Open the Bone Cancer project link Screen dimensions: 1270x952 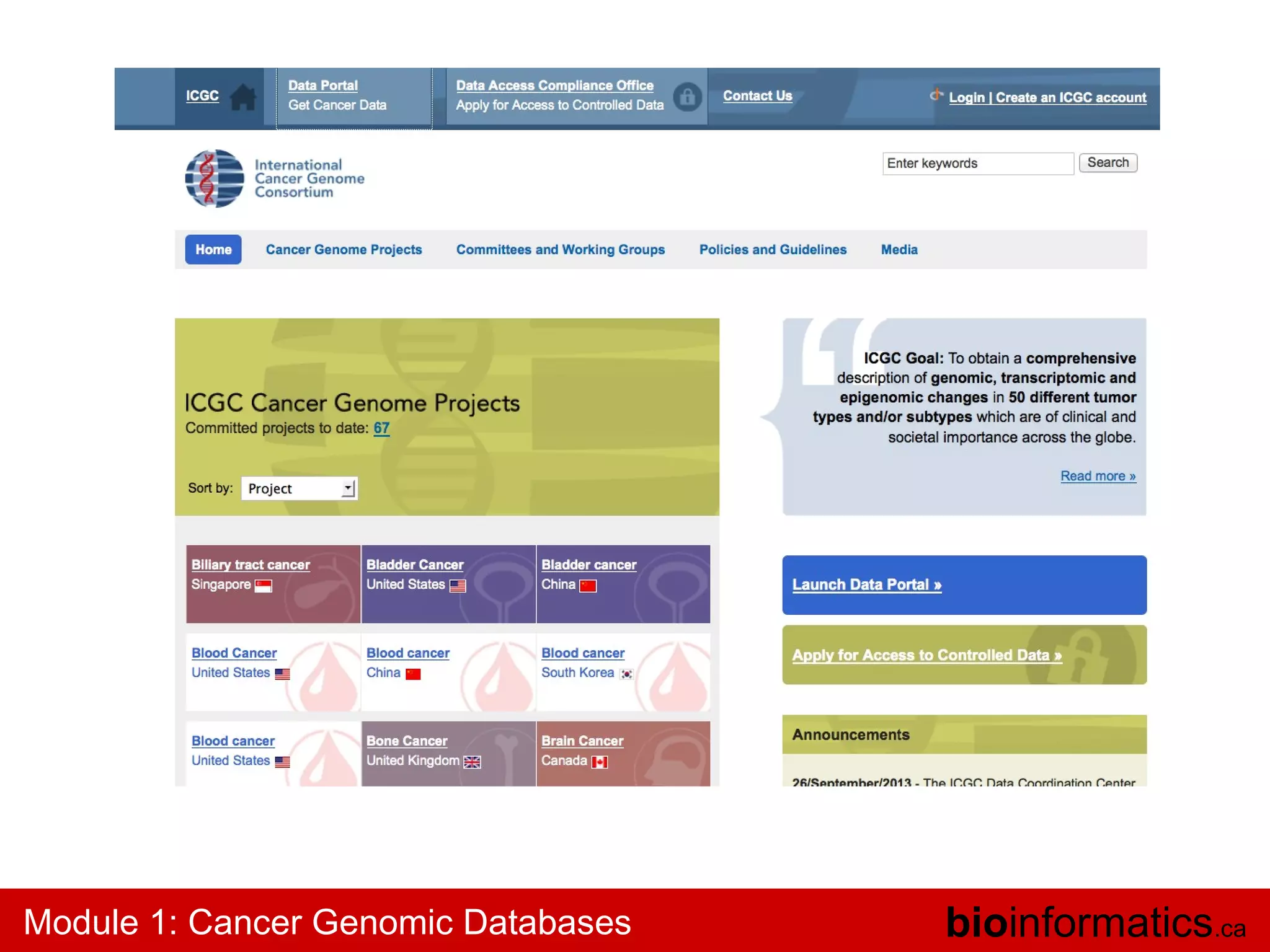click(407, 741)
